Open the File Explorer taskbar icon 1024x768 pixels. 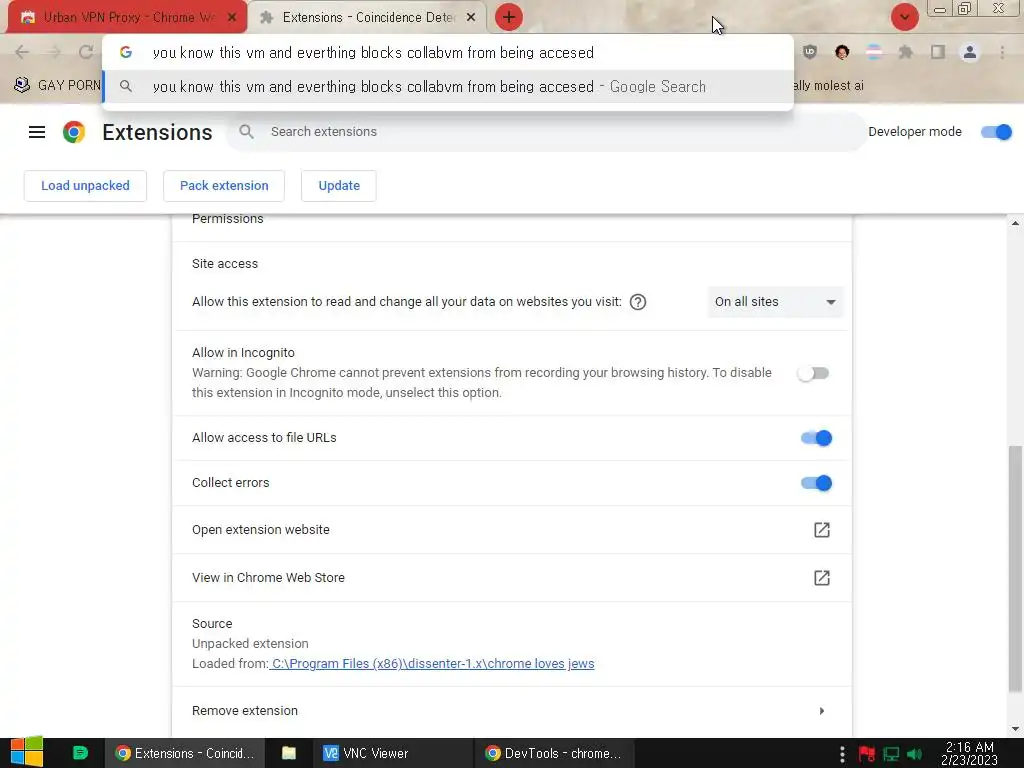tap(289, 753)
